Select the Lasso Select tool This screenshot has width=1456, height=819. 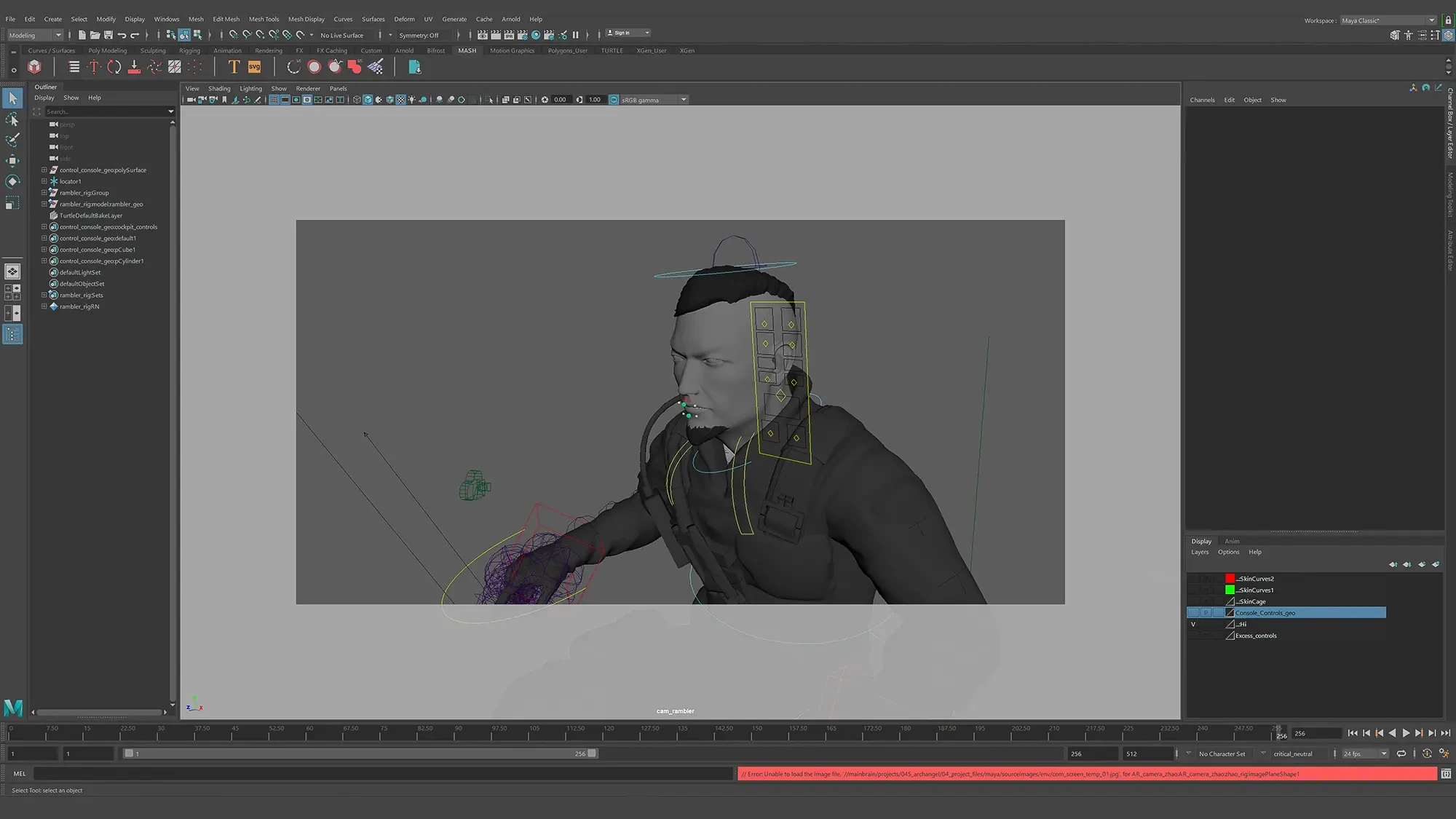click(12, 119)
